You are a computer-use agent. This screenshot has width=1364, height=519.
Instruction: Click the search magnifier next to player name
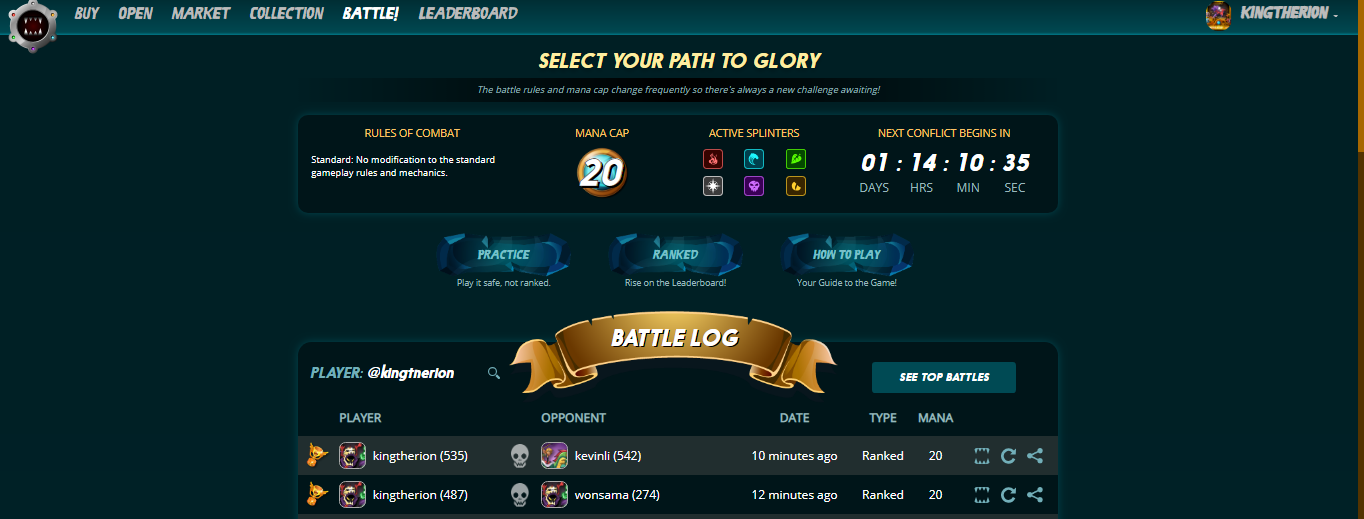click(494, 373)
